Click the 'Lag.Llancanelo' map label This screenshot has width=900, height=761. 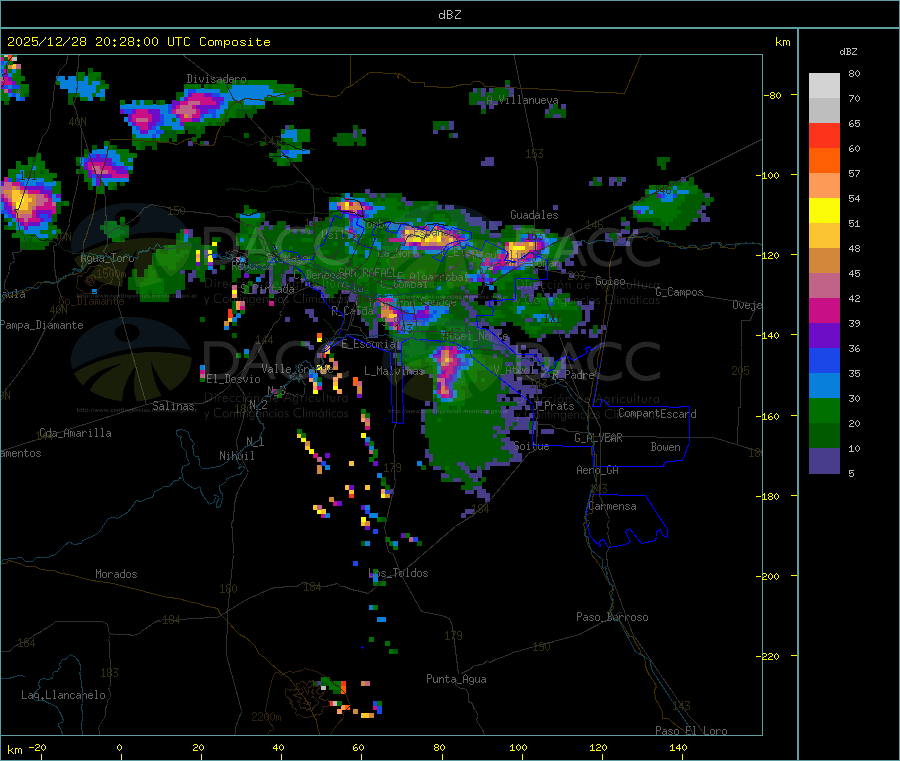(63, 696)
